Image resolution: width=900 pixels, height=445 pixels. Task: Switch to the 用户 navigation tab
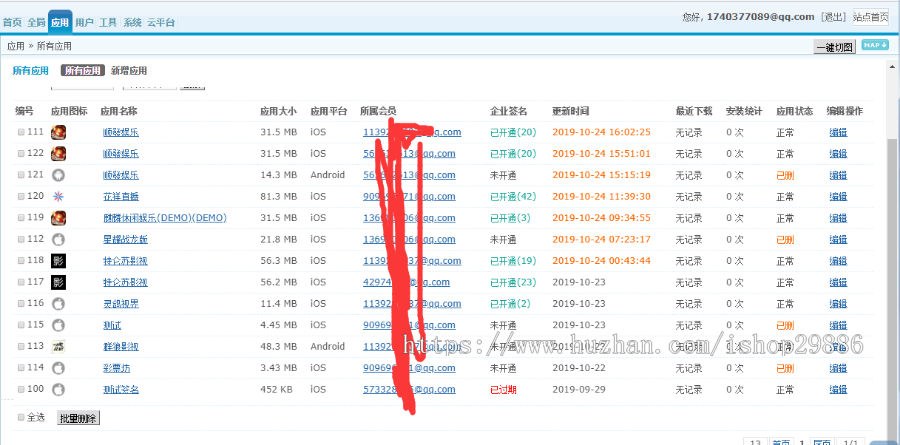click(84, 23)
